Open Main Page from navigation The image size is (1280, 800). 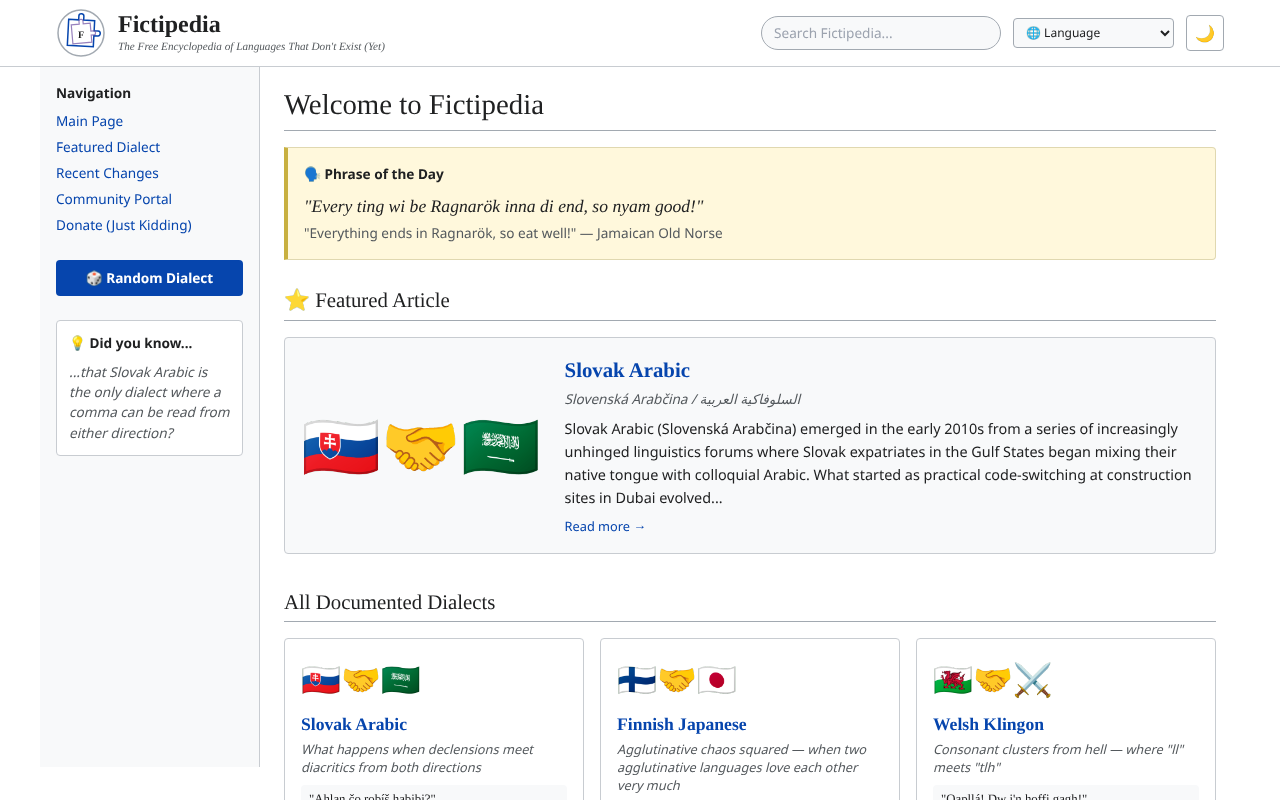89,120
